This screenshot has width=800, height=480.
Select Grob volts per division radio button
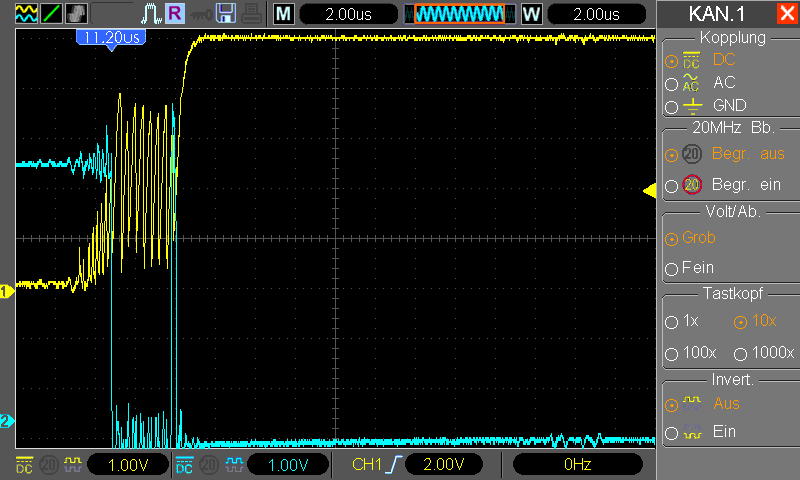click(671, 239)
